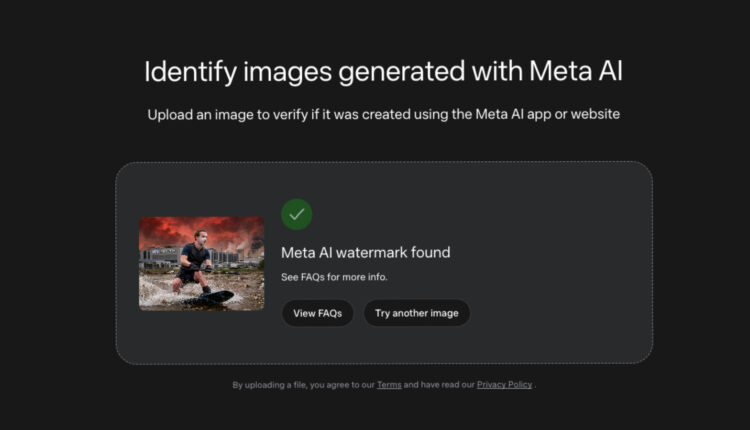Click the wakeboard in the thumbnail
750x430 pixels.
(x=211, y=298)
